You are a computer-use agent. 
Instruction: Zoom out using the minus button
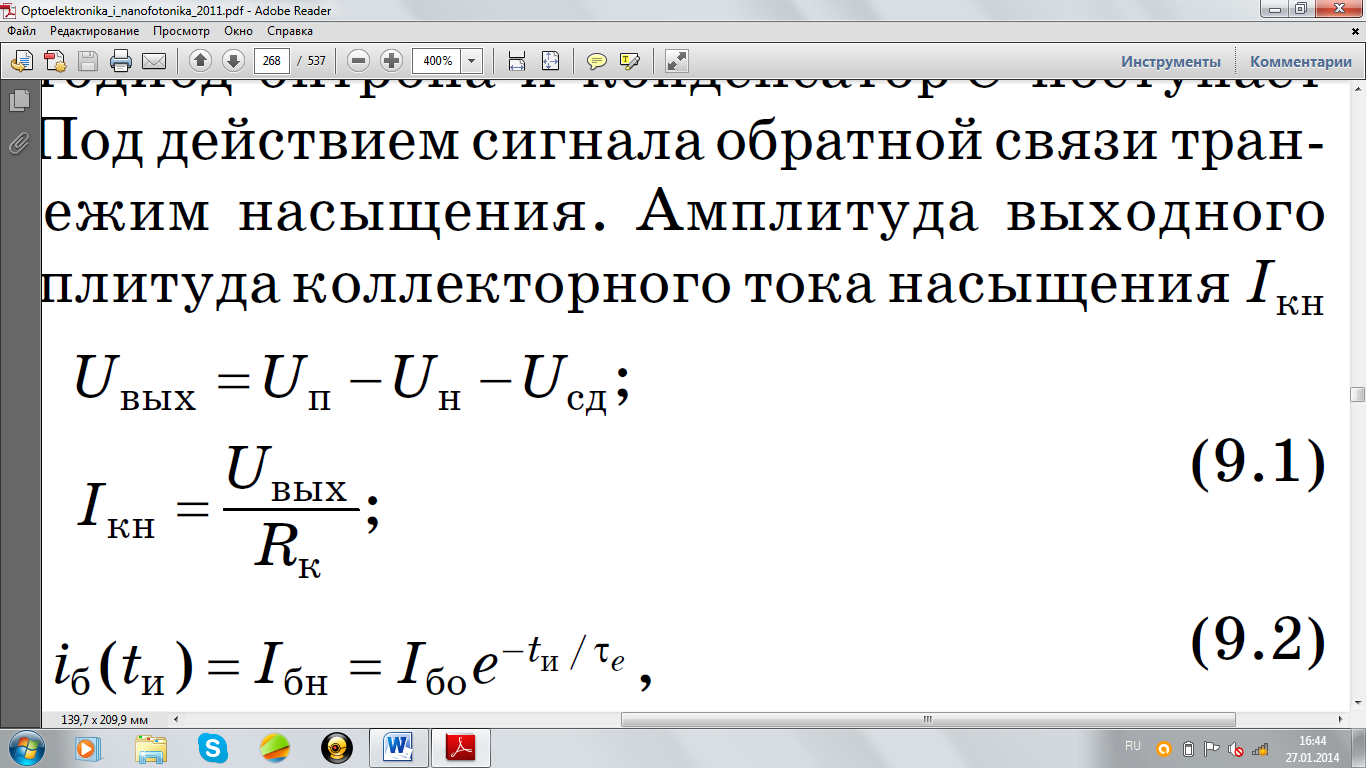(359, 60)
